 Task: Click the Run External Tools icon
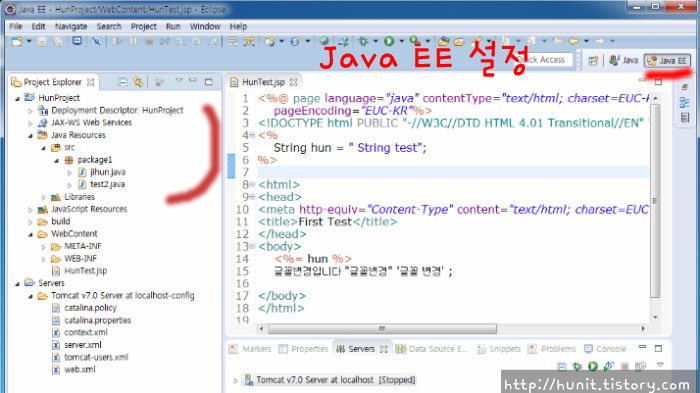(415, 41)
